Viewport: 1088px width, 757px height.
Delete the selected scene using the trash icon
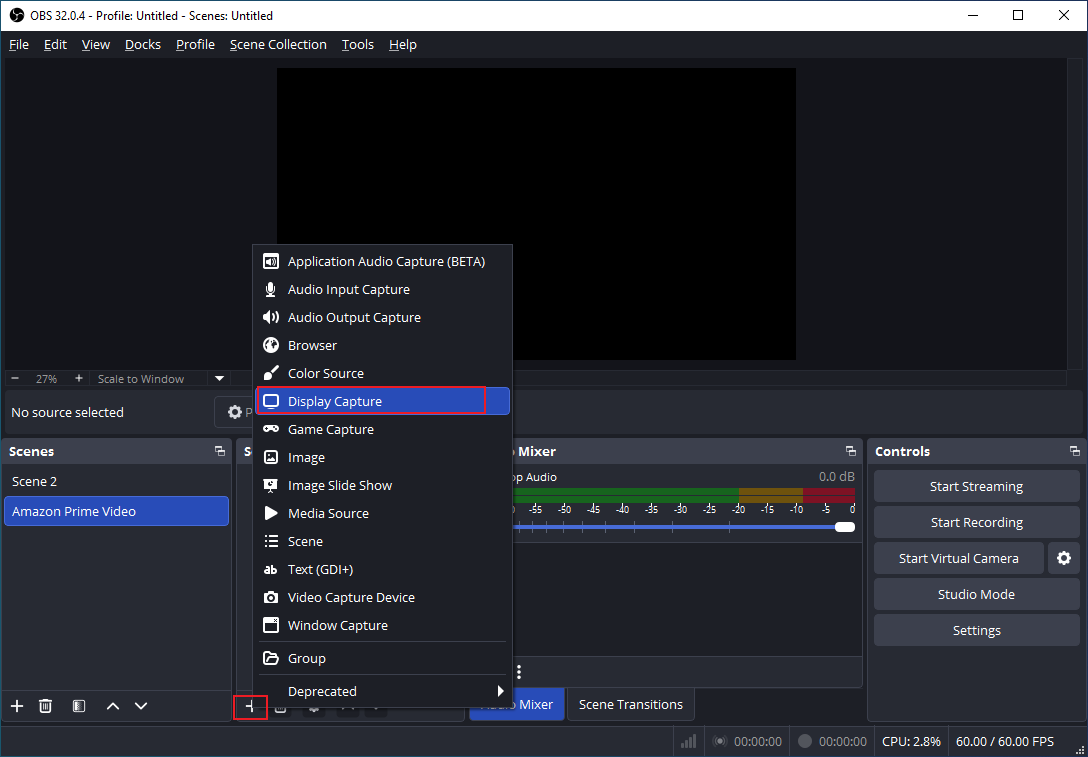click(x=45, y=706)
